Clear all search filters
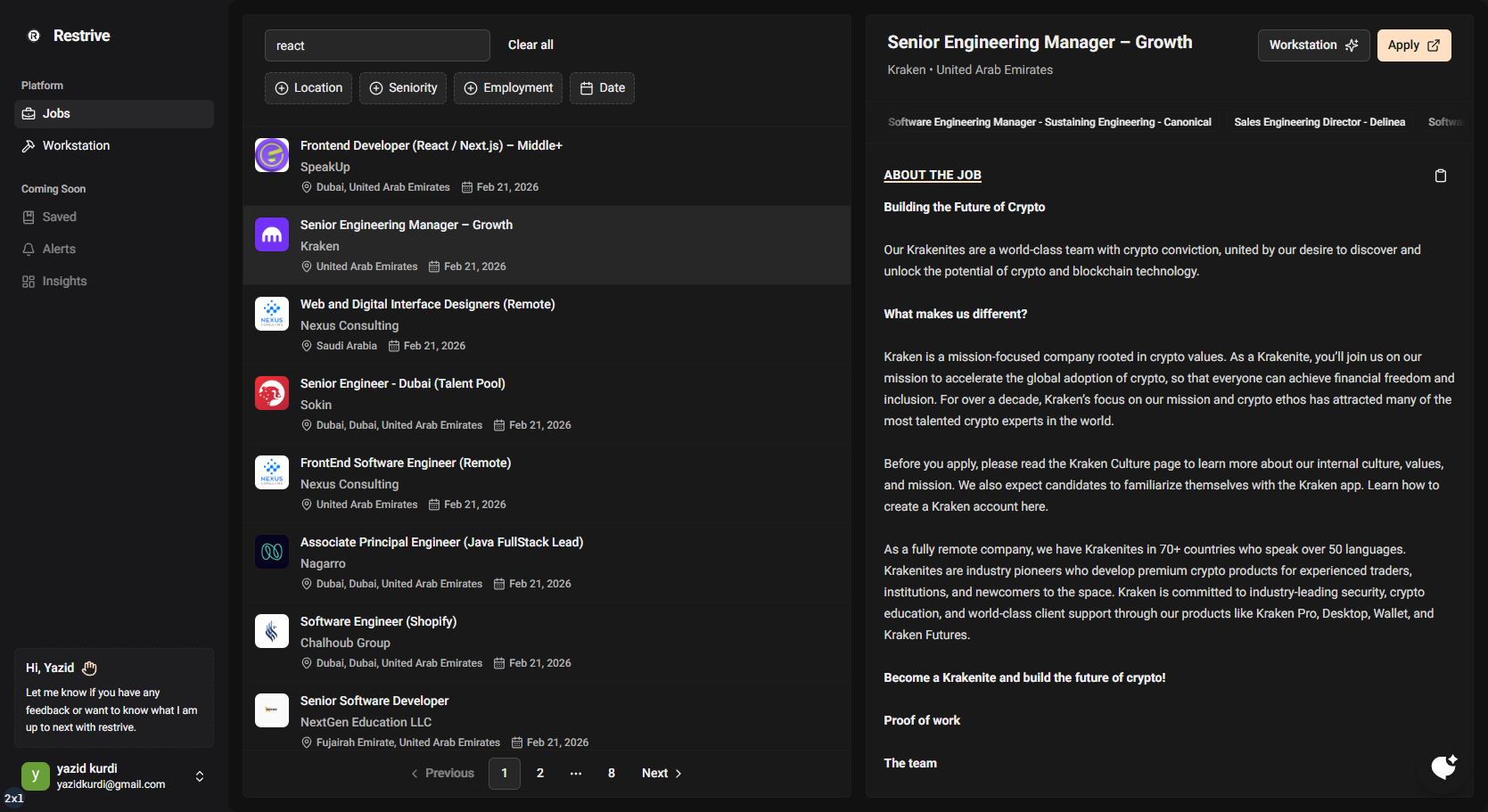This screenshot has width=1488, height=812. 530,45
